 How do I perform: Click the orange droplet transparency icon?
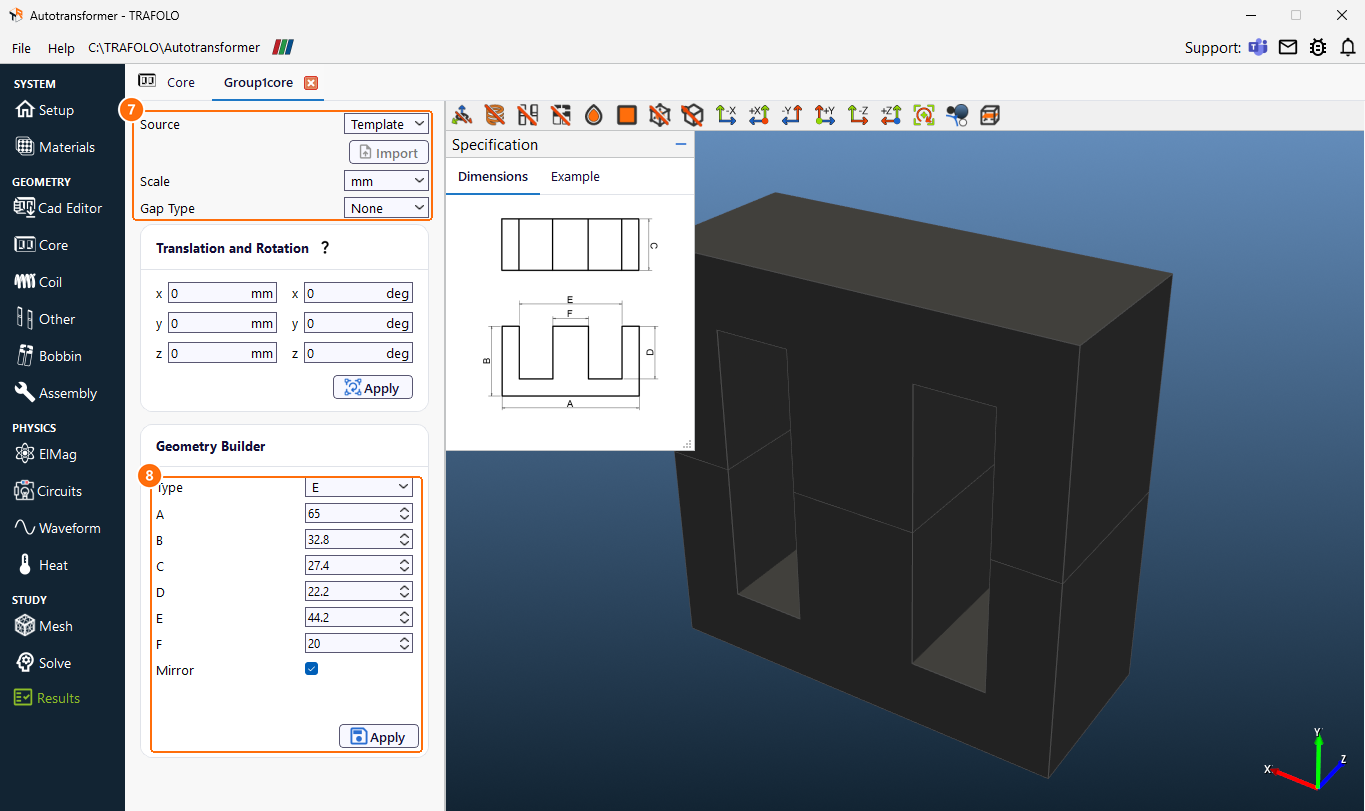click(594, 115)
